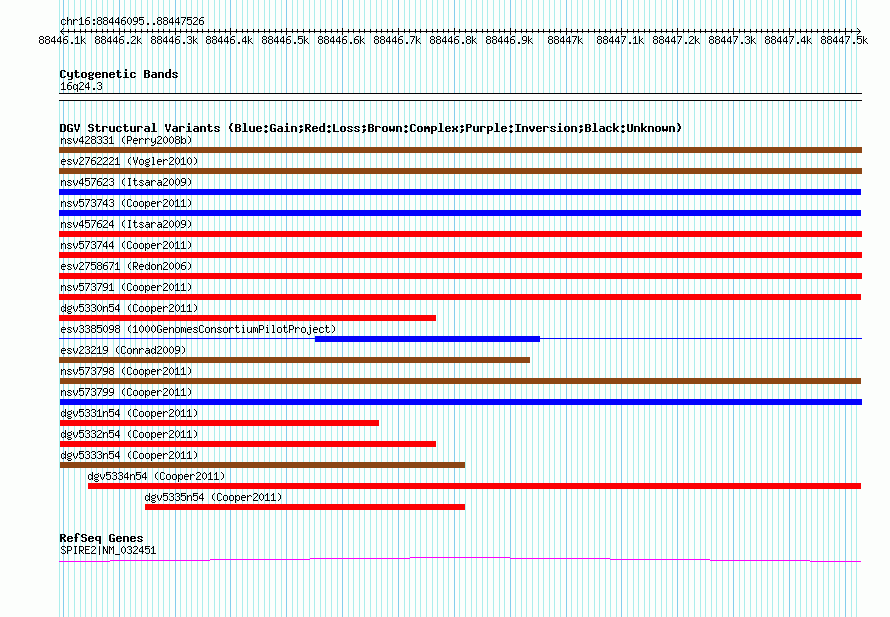
Task: Click the nsv573744 (Cooper2011) label
Action: click(126, 245)
